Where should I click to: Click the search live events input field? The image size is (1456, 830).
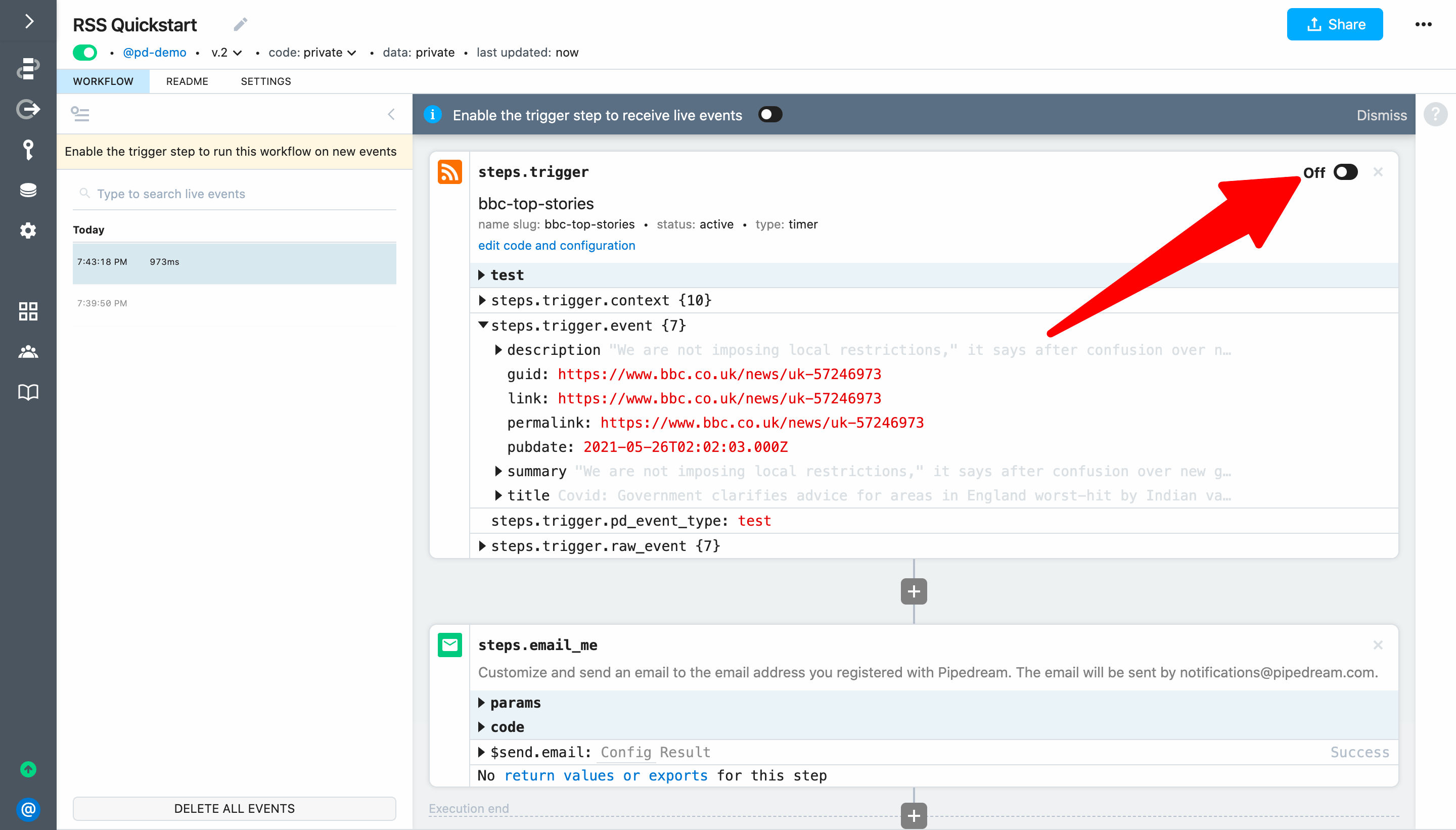point(234,193)
